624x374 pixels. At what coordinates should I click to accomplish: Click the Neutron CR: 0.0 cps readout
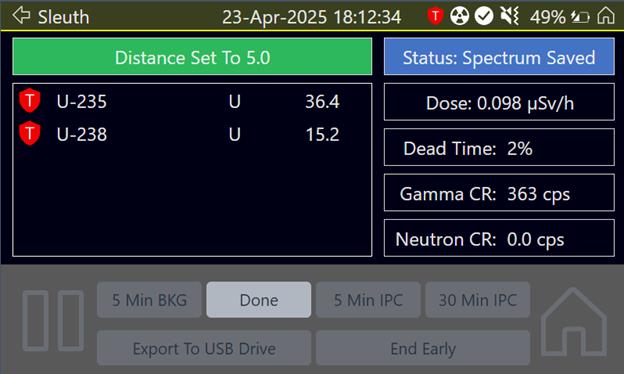point(499,238)
